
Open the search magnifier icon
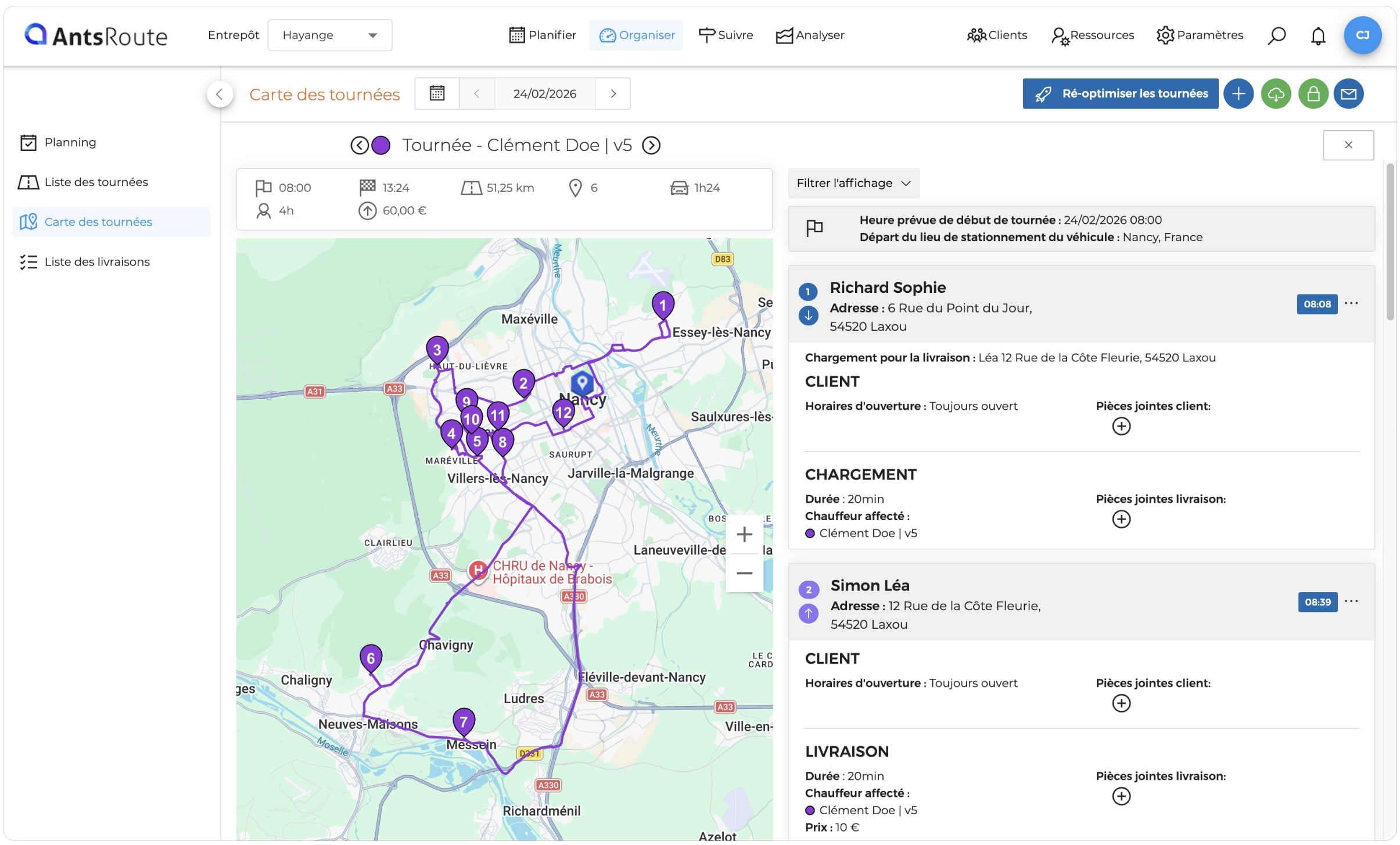tap(1276, 35)
